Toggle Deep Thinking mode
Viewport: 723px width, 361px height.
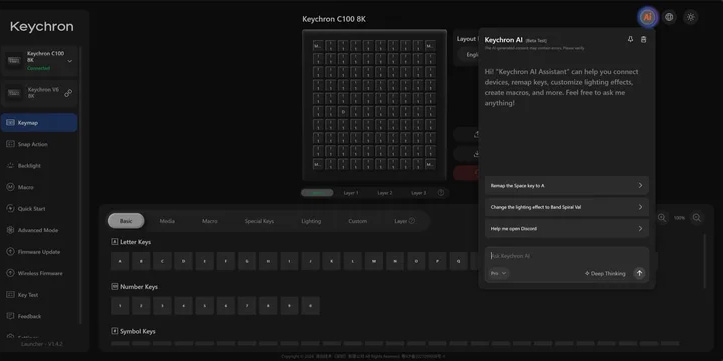(605, 273)
